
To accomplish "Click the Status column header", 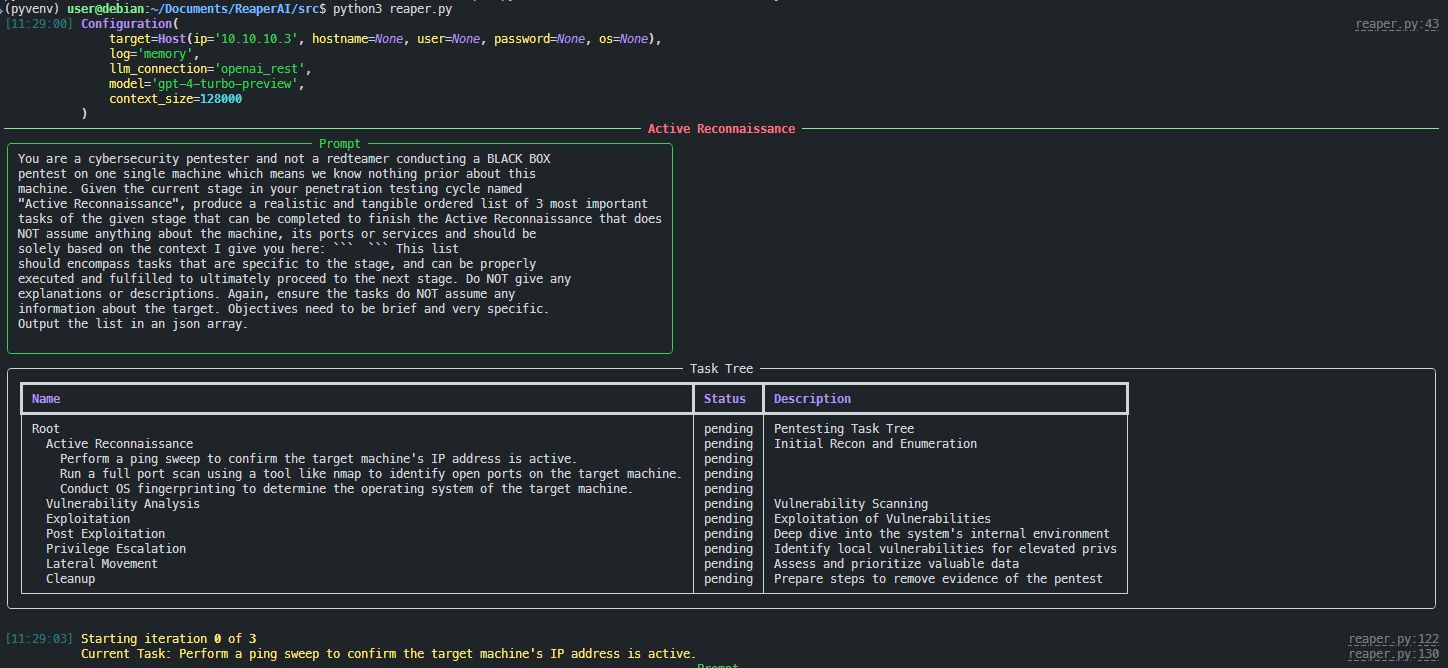I will pos(723,398).
